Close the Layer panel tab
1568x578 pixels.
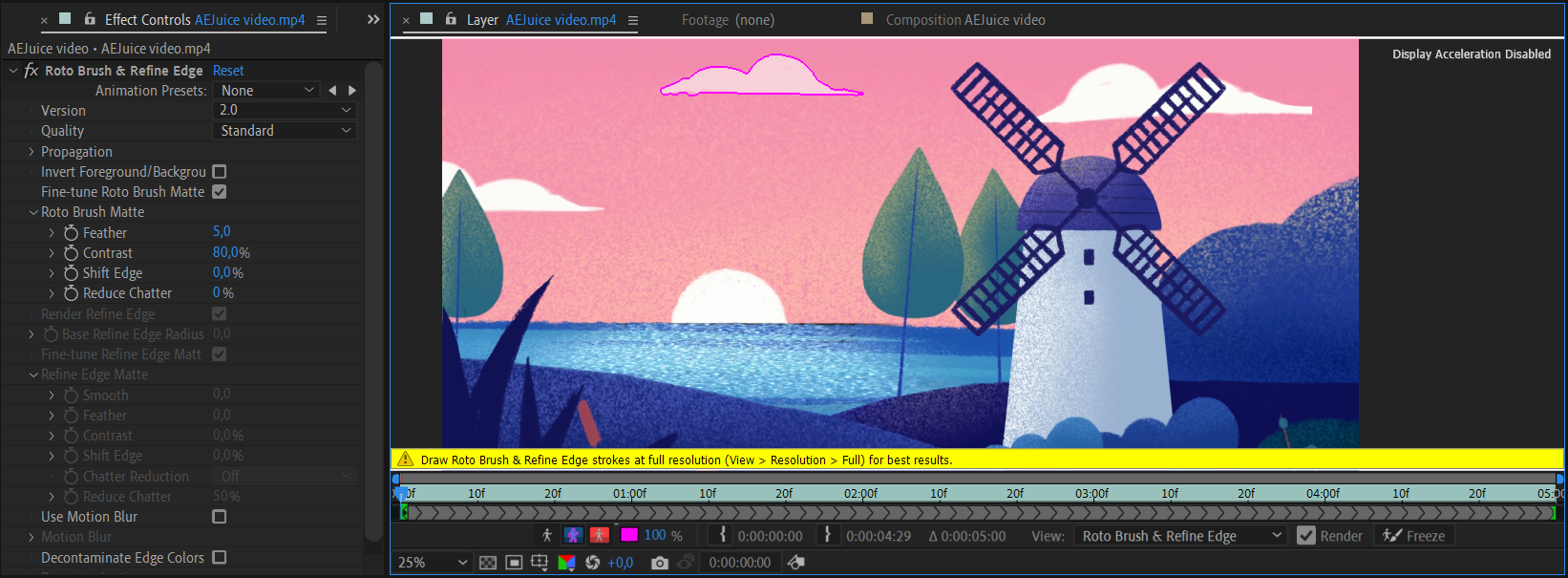[x=406, y=20]
